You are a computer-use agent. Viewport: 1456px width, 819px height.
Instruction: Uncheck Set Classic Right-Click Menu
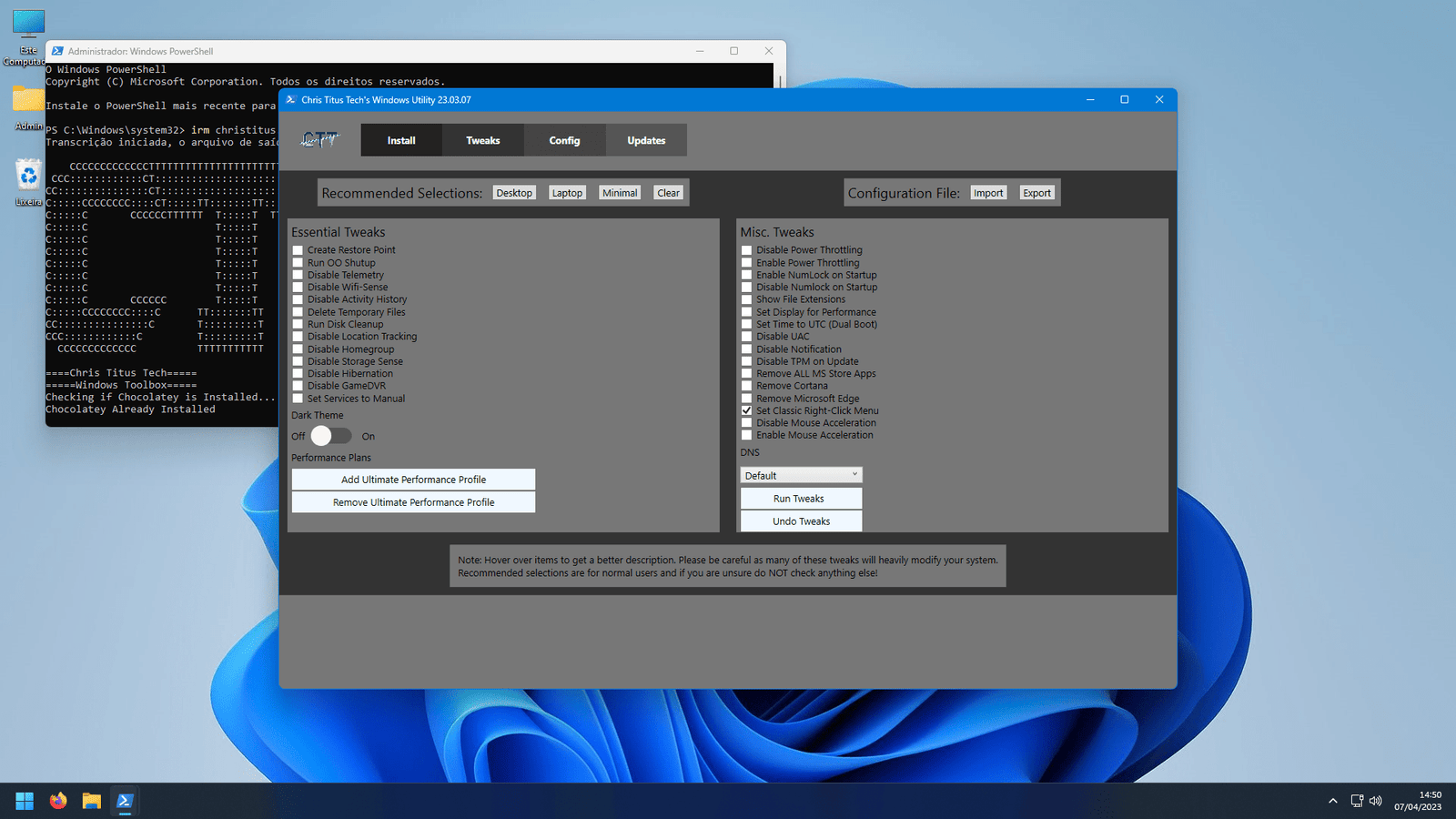tap(747, 410)
